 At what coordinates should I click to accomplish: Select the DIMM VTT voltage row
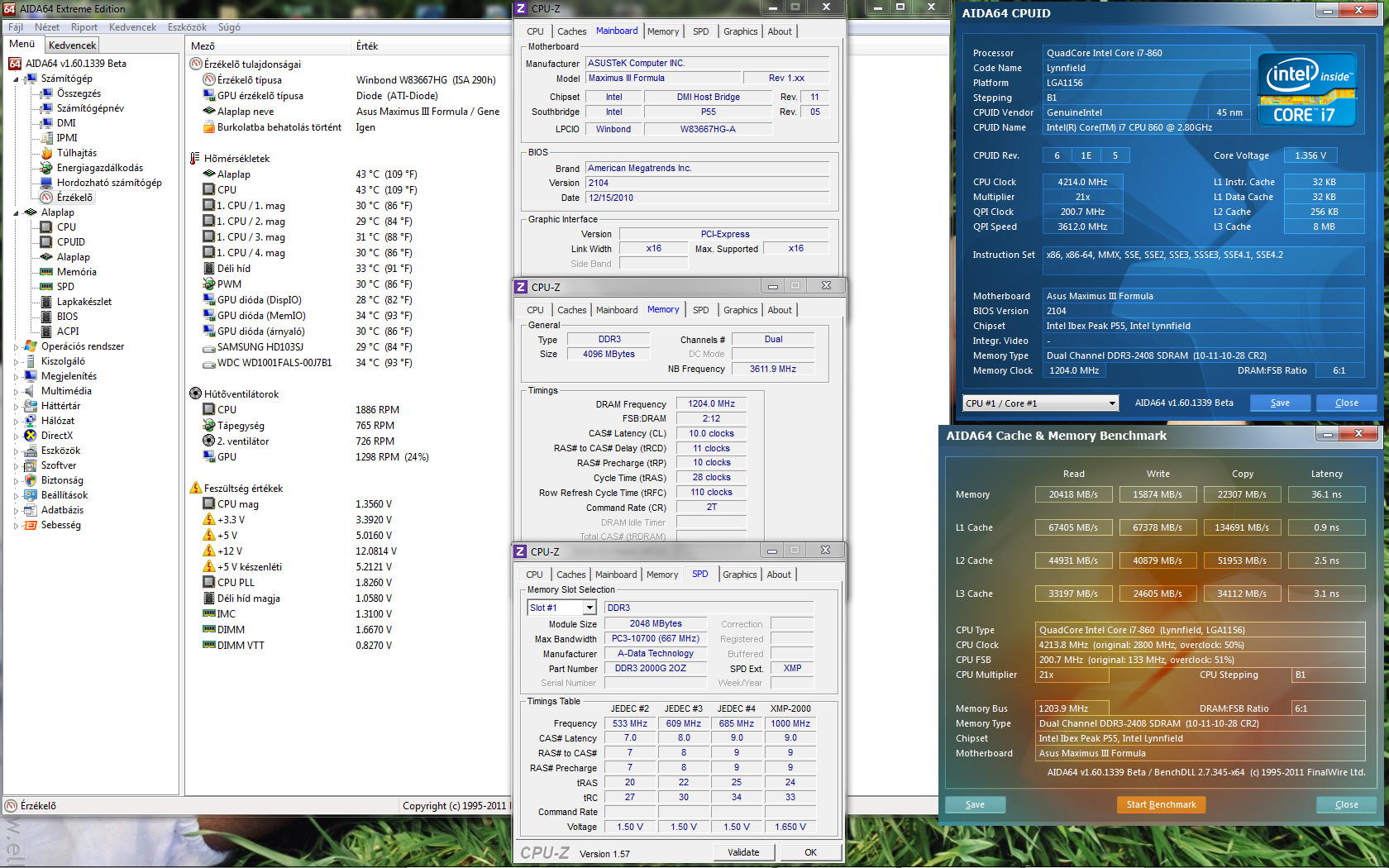(241, 646)
